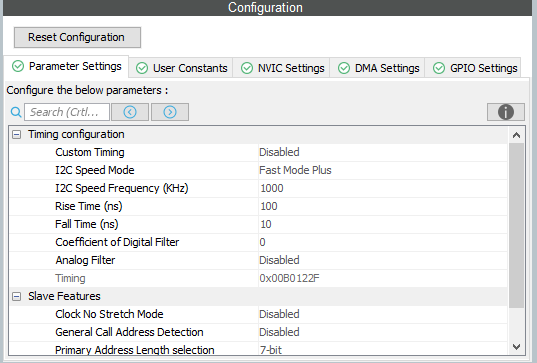Click the green check on NVIC Settings
This screenshot has height=363, width=537.
[247, 68]
